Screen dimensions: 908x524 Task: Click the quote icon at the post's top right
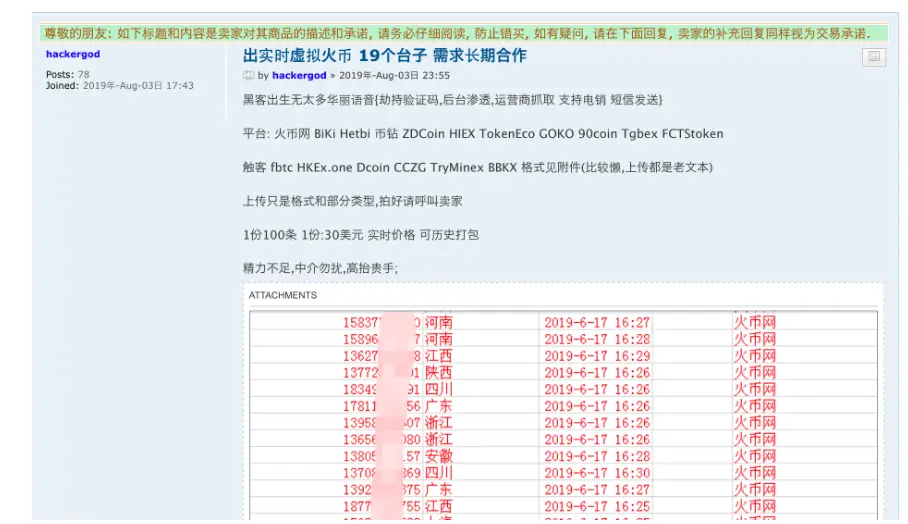[x=873, y=57]
